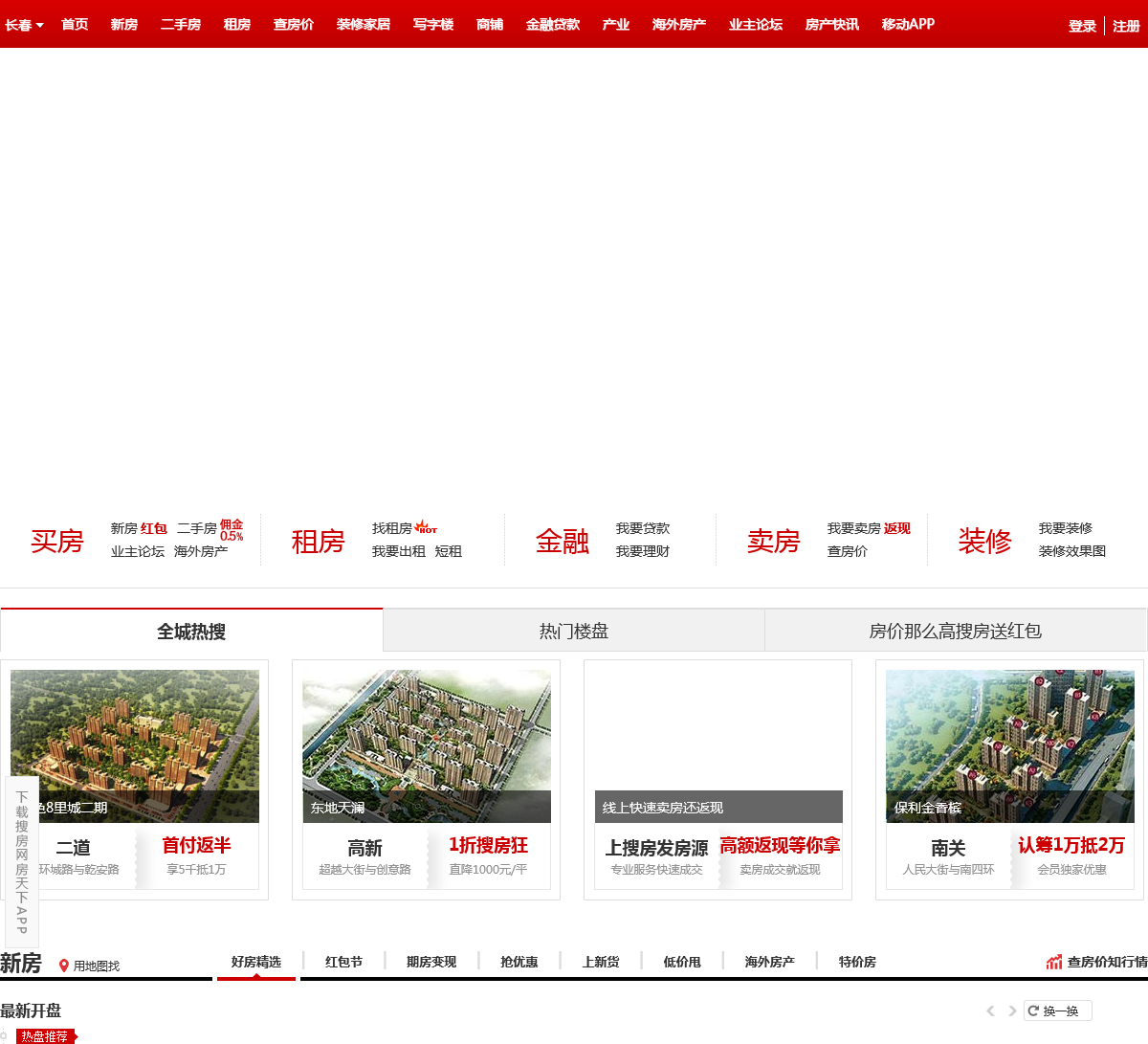
Task: Go to next 最新开盘 page arrow
Action: 1012,1011
